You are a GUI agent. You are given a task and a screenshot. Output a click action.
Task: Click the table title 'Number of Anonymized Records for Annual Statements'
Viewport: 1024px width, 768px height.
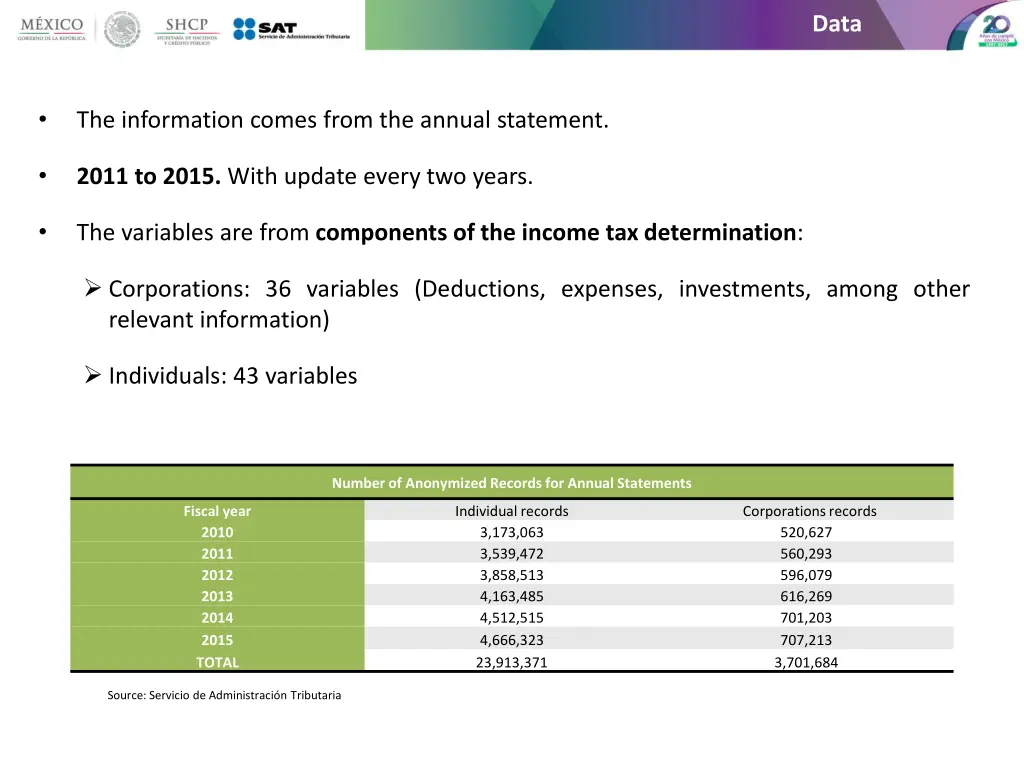point(511,483)
